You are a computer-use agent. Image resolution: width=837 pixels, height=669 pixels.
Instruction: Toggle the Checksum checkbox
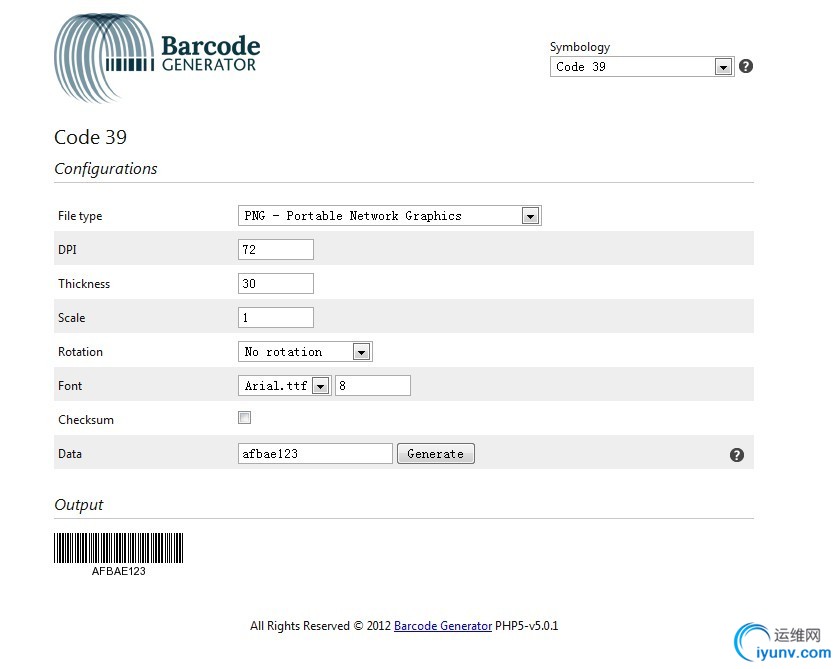point(244,418)
